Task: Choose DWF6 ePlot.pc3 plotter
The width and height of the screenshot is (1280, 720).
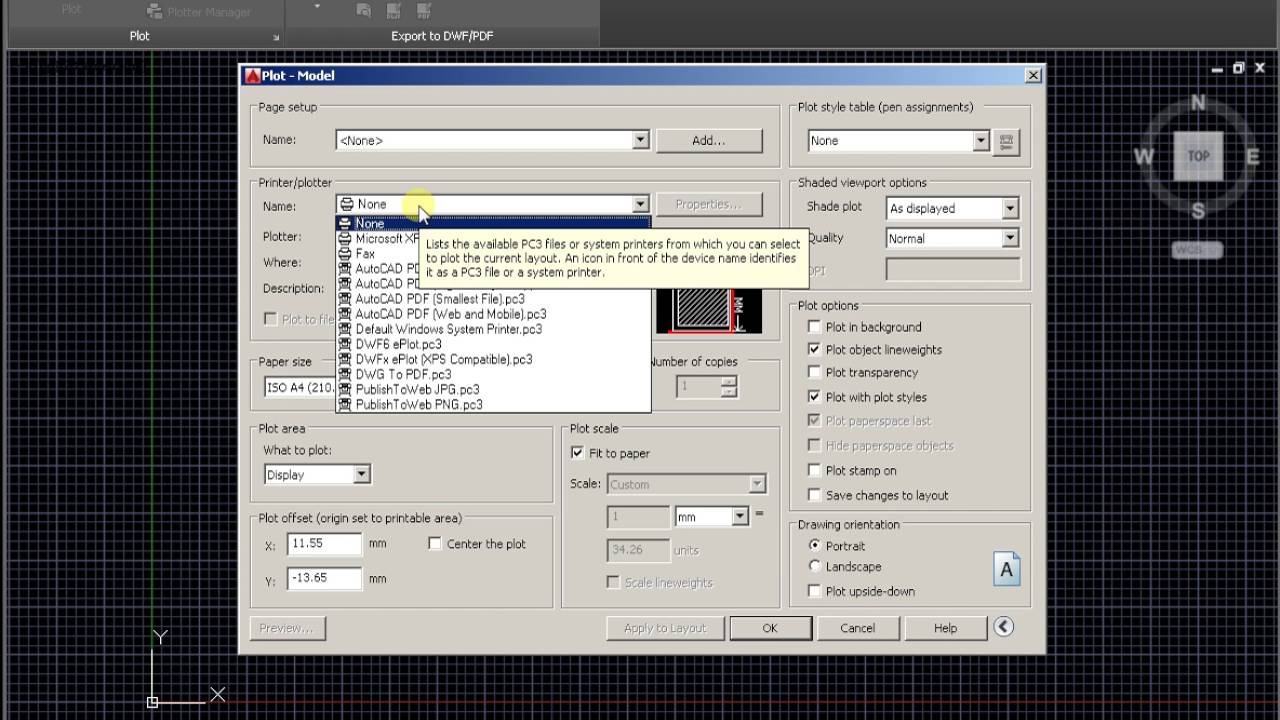Action: [x=493, y=344]
